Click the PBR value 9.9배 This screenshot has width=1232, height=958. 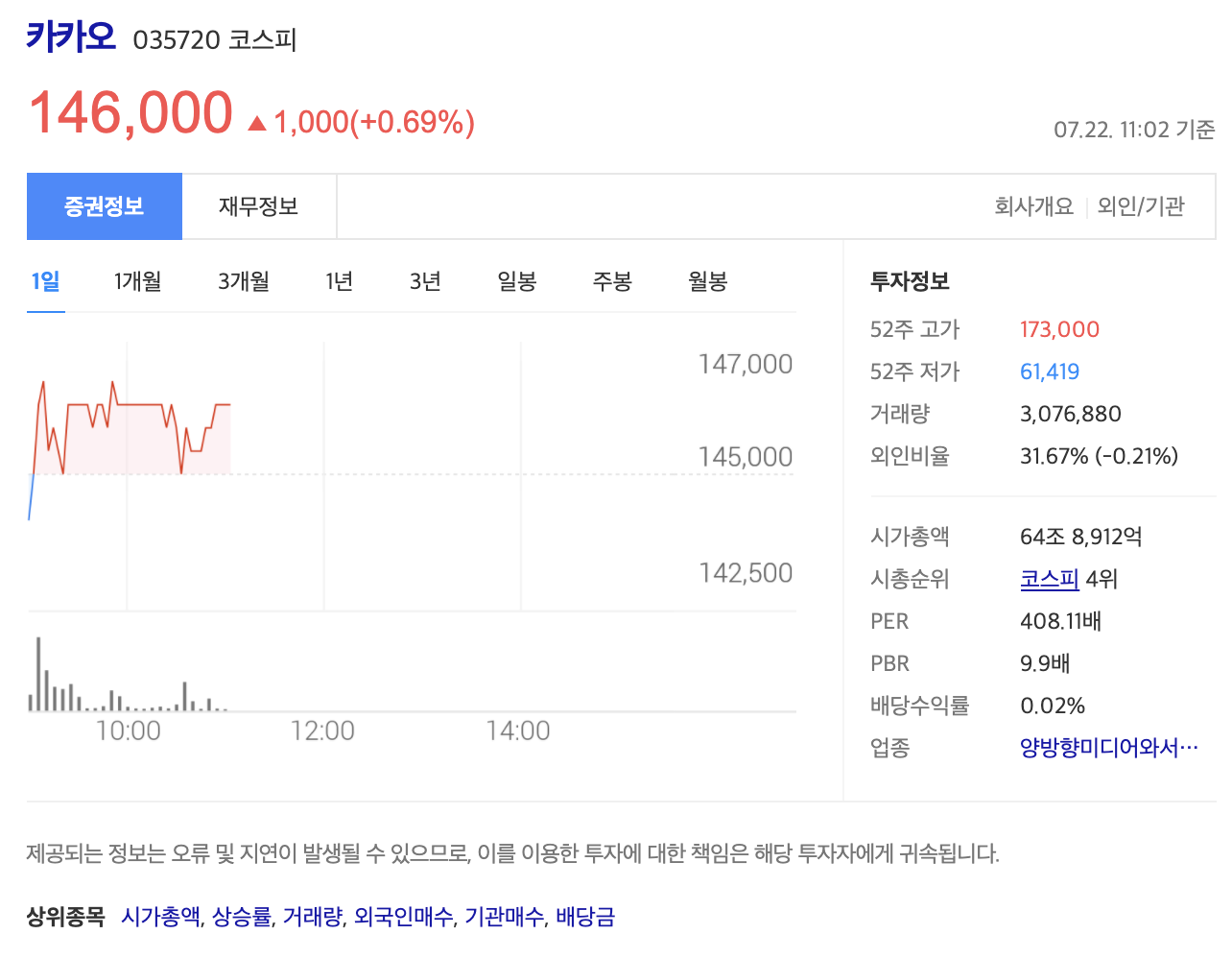pos(1045,663)
